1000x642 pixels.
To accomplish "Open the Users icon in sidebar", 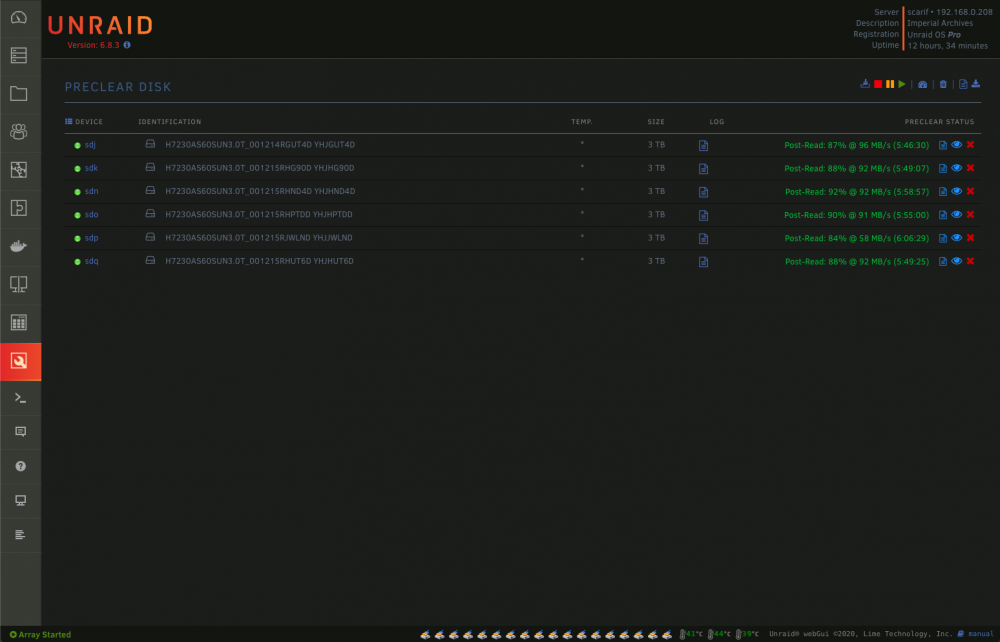I will [x=18, y=131].
